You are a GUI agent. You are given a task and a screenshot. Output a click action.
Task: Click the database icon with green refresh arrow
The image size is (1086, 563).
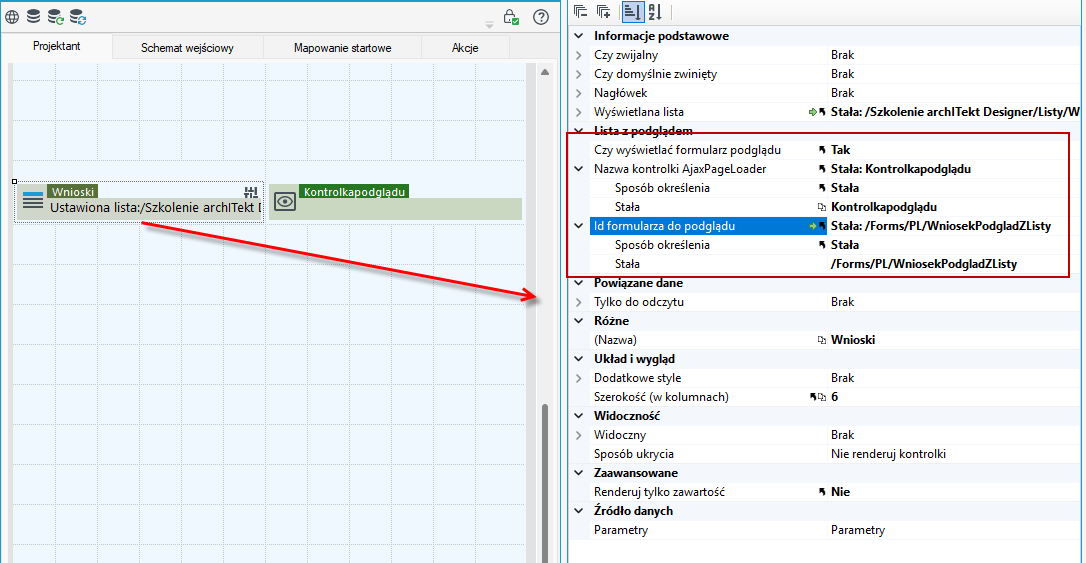pos(55,17)
